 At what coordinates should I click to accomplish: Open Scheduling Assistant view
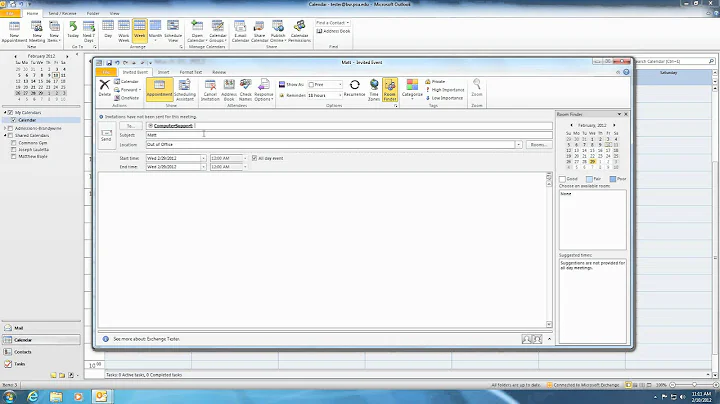pyautogui.click(x=185, y=89)
